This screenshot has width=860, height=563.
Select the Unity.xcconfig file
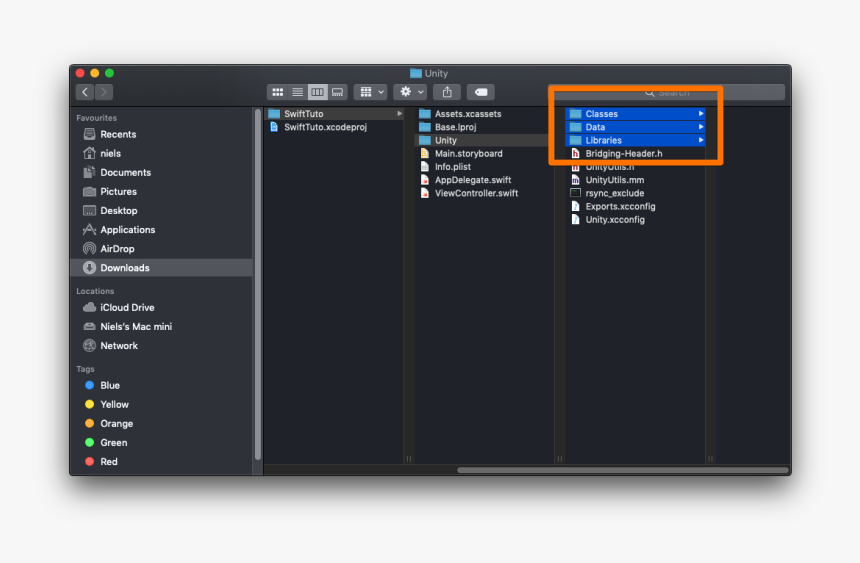click(635, 219)
